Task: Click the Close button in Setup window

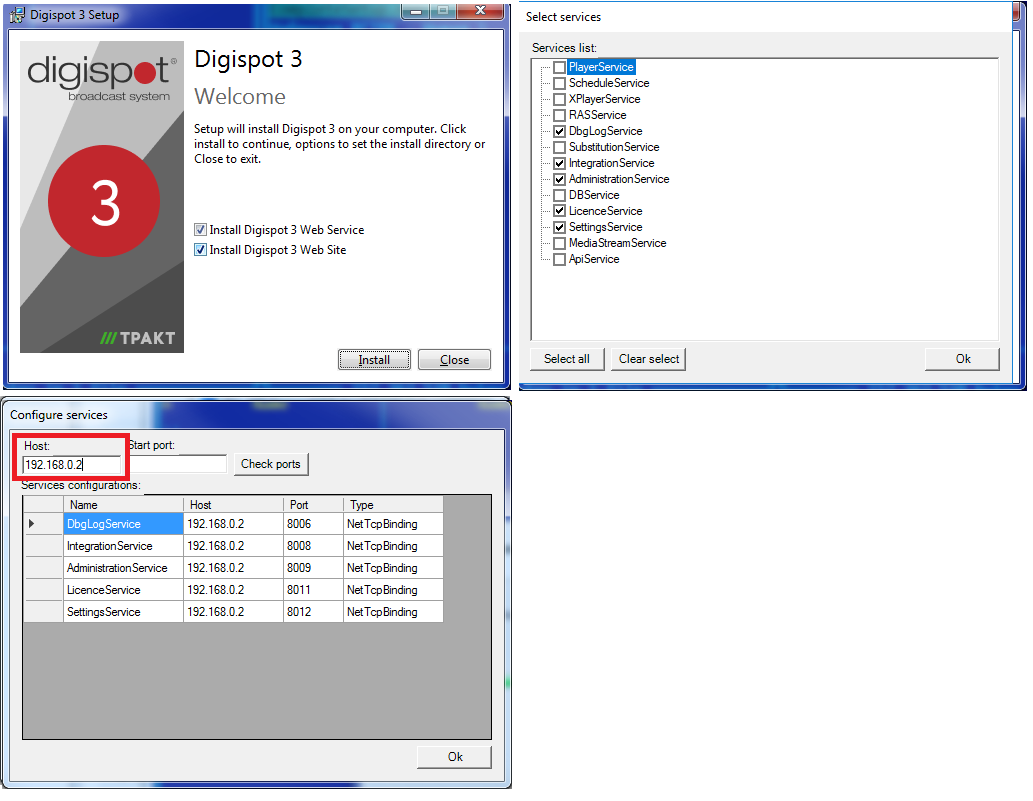Action: 455,360
